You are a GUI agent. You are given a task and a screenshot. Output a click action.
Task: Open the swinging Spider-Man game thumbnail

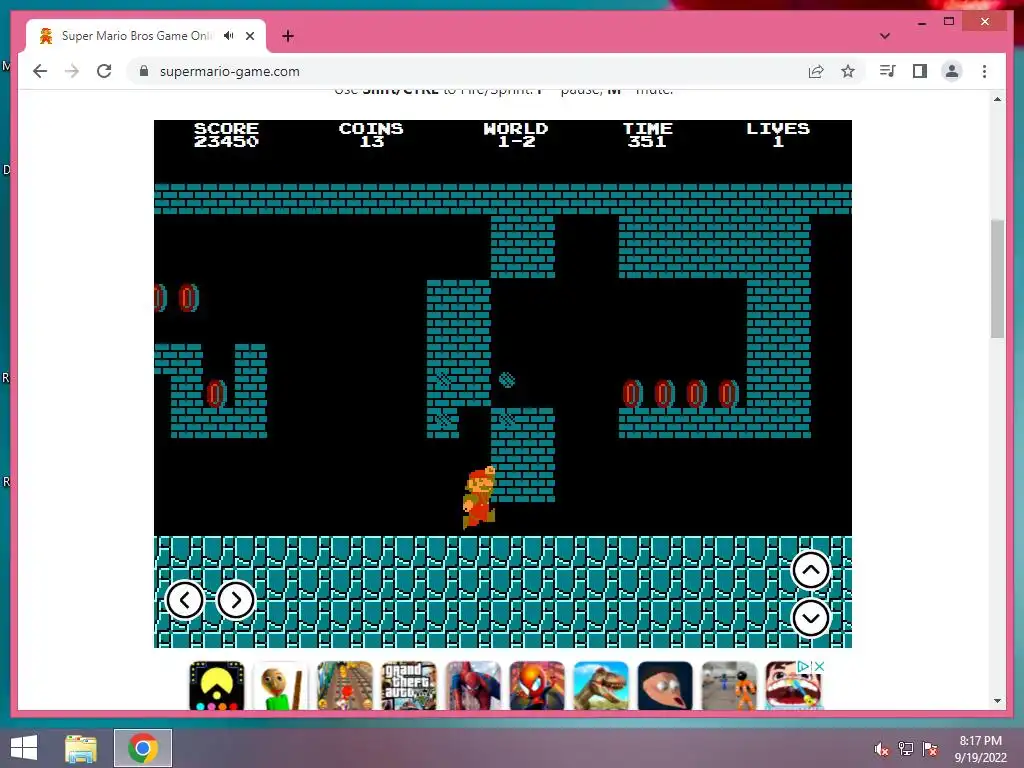tap(473, 686)
